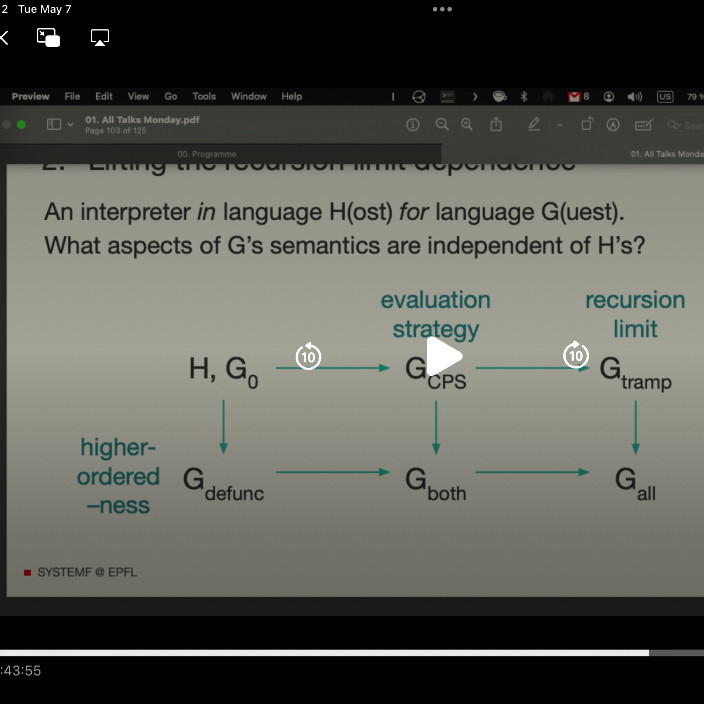Skip forward 10 seconds
The height and width of the screenshot is (704, 704).
tap(576, 356)
